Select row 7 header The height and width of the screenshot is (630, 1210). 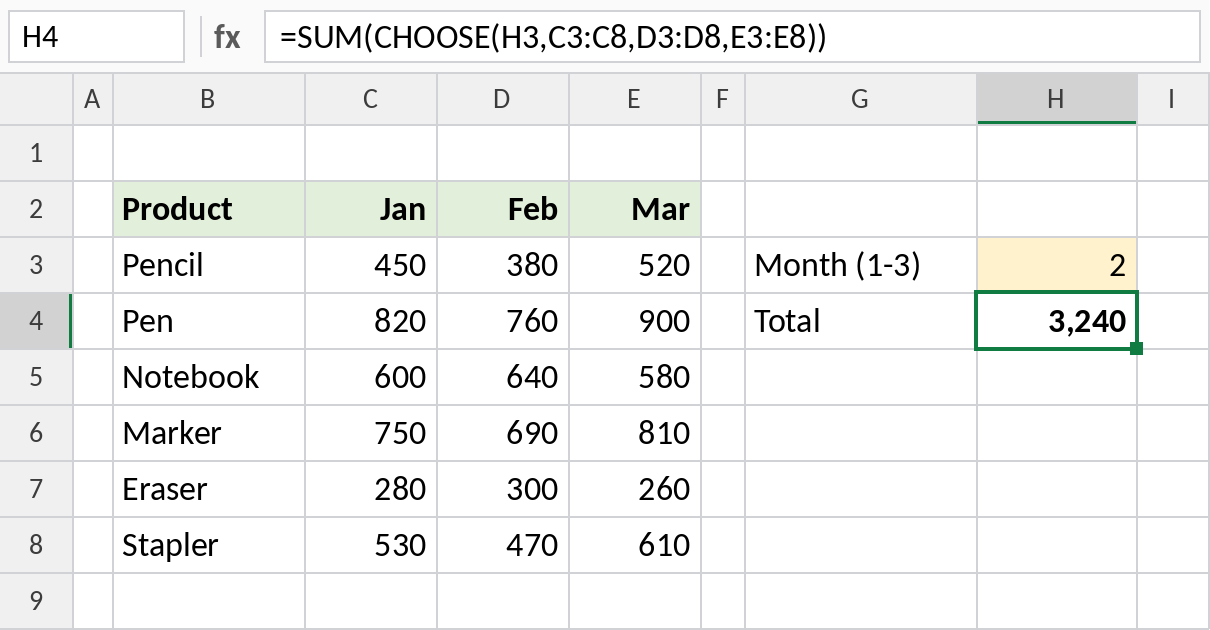[36, 489]
